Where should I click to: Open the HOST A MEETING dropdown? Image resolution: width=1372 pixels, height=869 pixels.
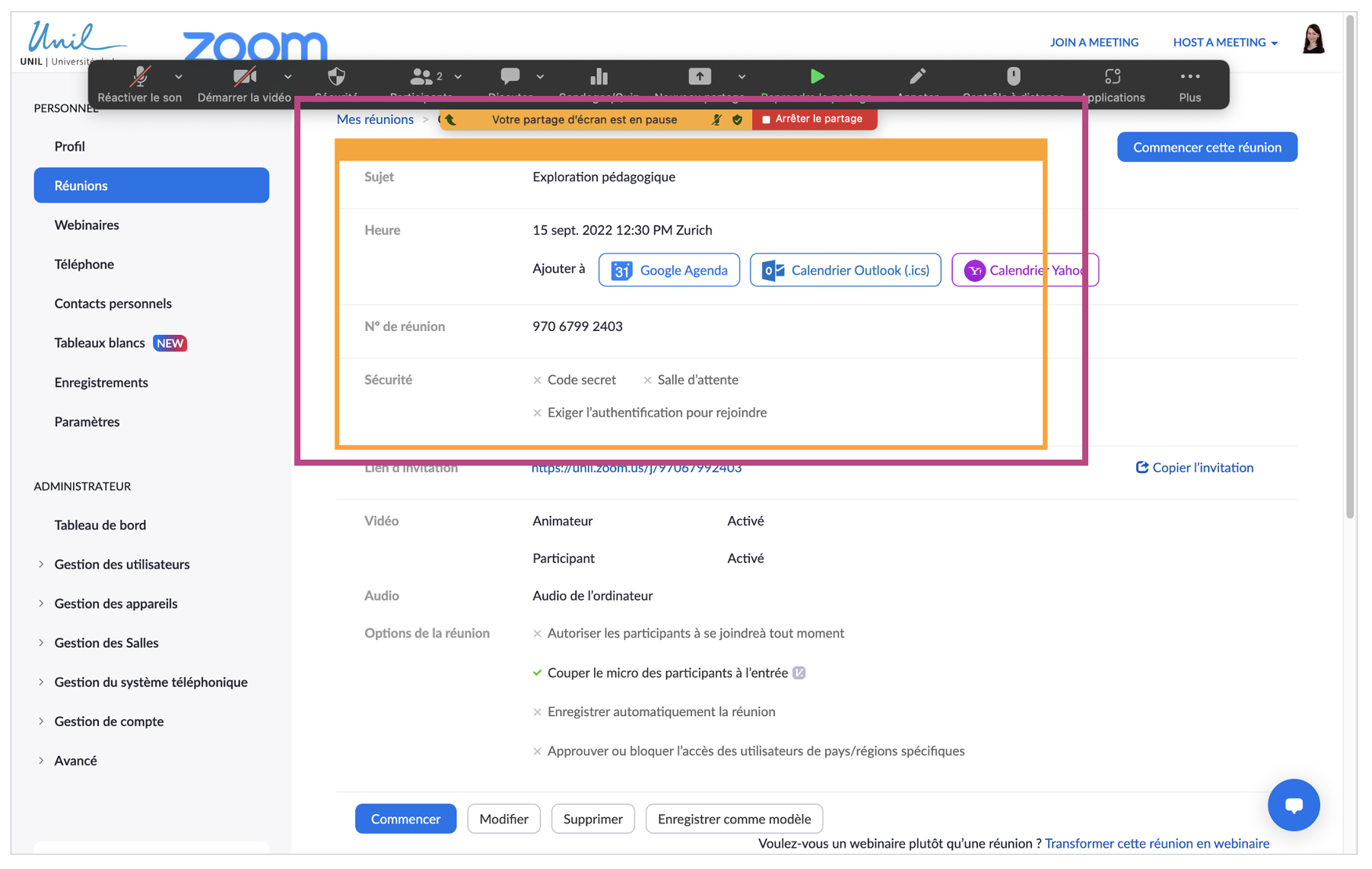tap(1224, 43)
